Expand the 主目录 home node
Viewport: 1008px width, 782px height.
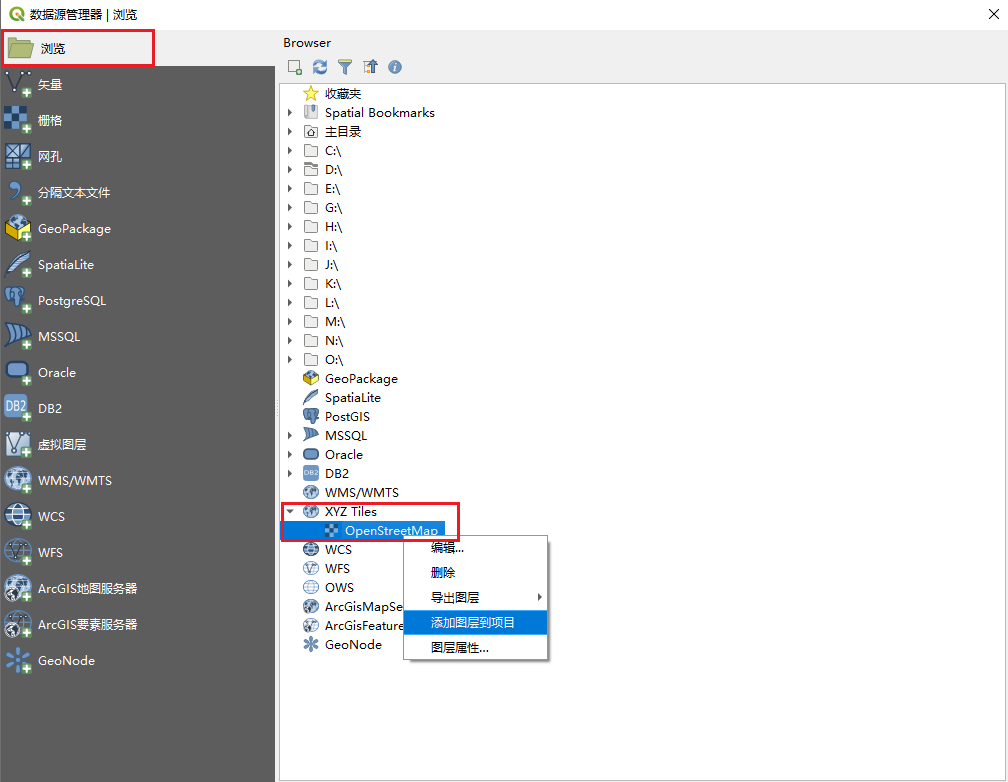(x=290, y=132)
